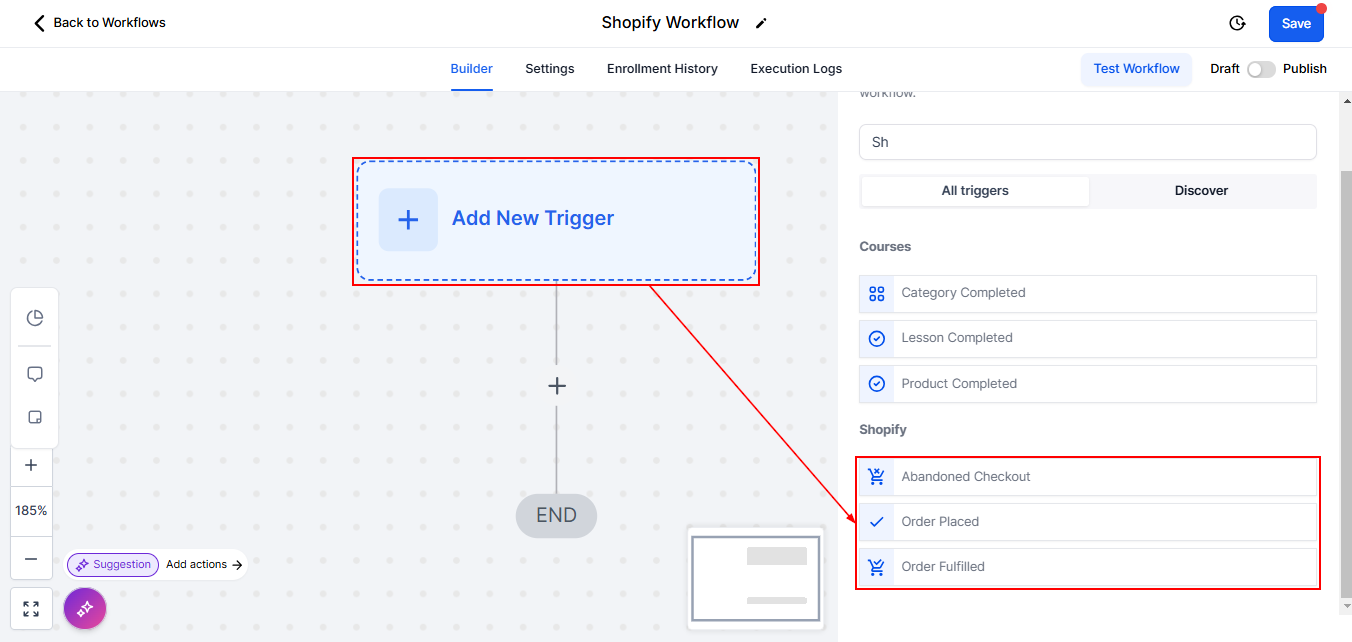The height and width of the screenshot is (642, 1352).
Task: Toggle the Draft/Publish switch
Action: click(1260, 69)
